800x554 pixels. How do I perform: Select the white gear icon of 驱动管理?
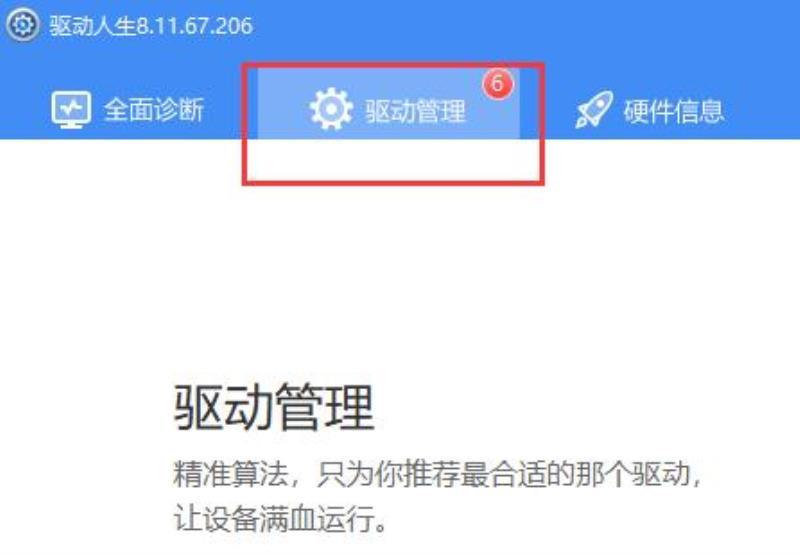click(x=331, y=109)
